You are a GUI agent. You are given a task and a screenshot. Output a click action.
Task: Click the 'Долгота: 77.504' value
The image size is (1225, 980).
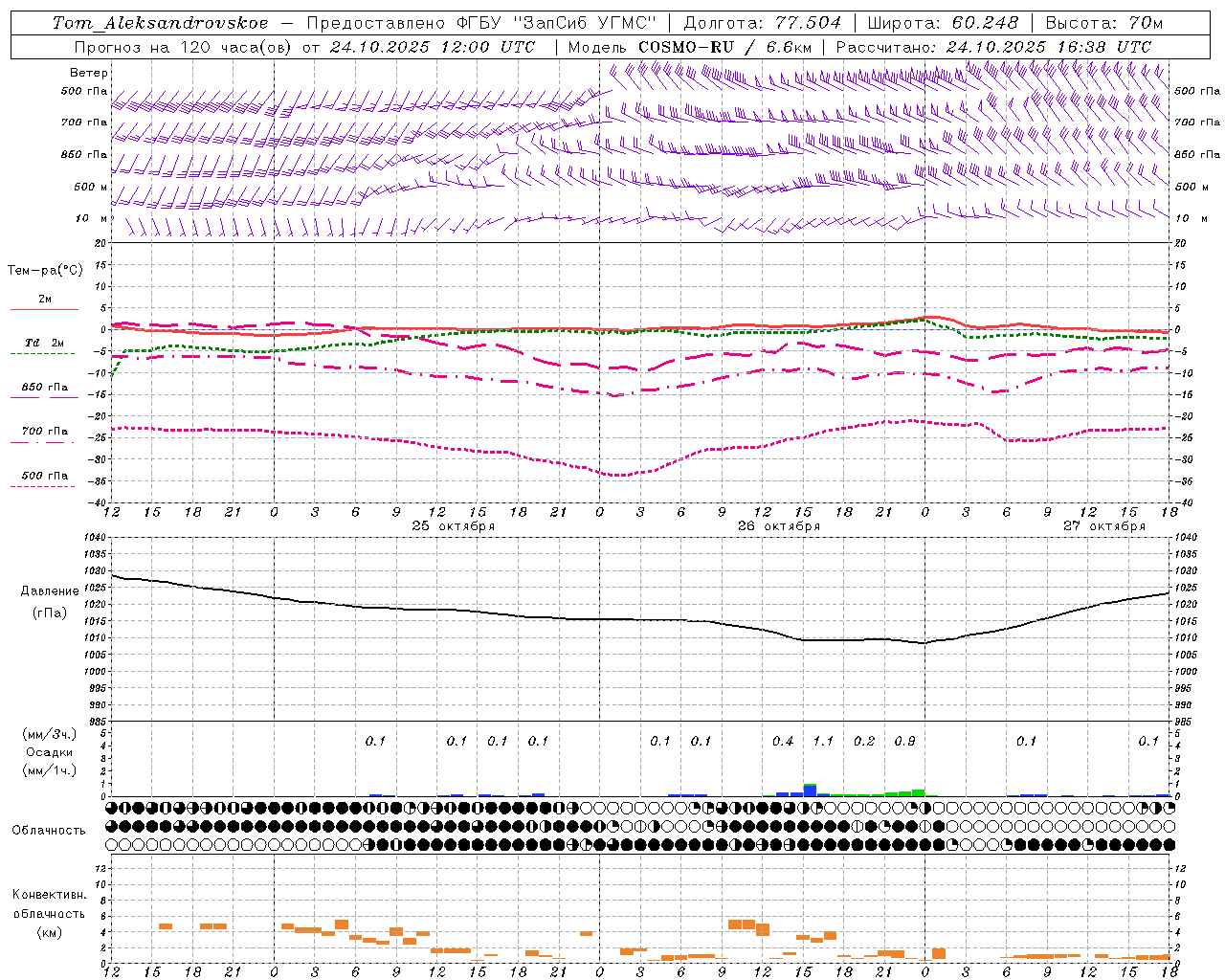point(763,23)
